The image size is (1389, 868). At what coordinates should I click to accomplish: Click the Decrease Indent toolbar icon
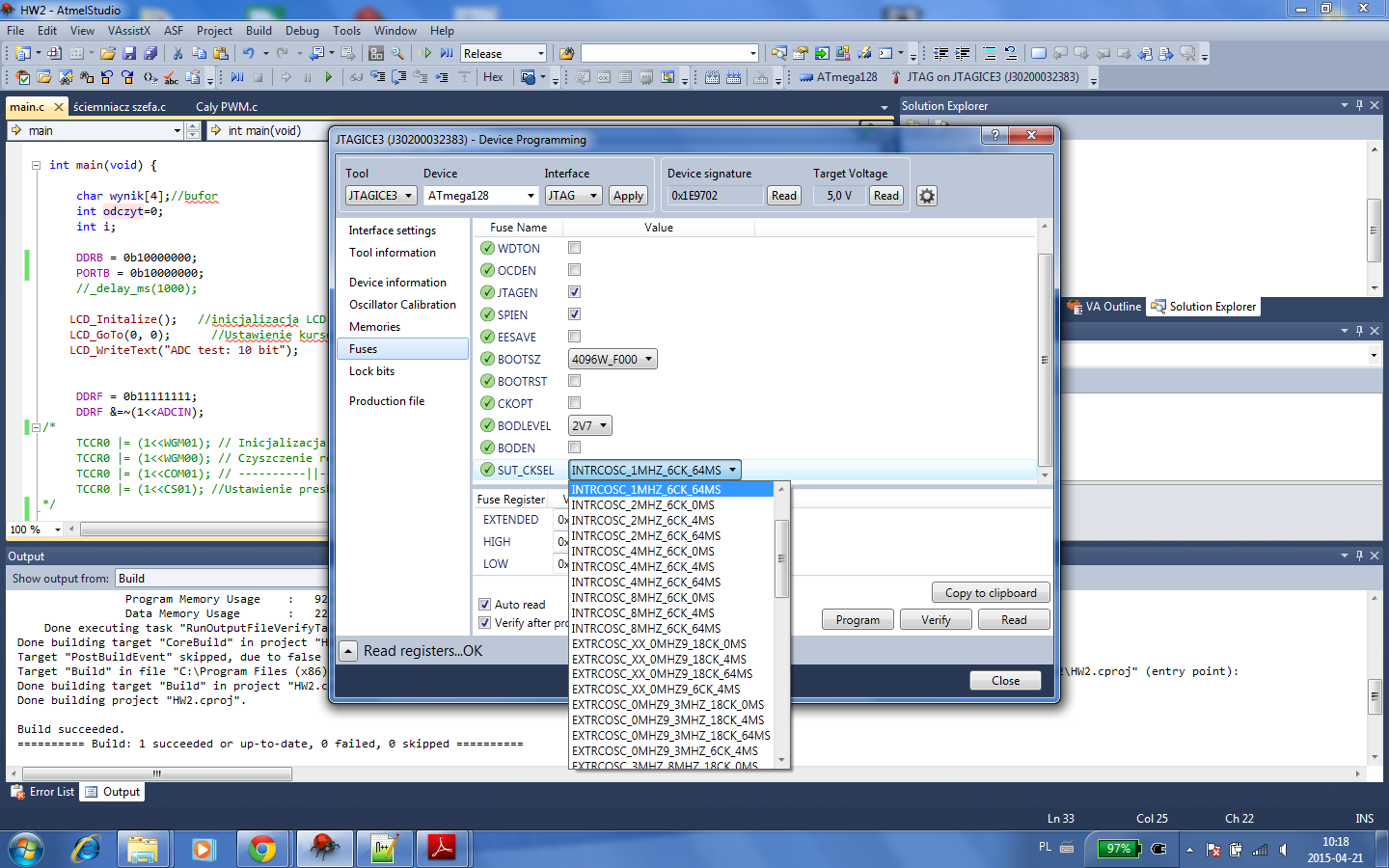(x=941, y=53)
